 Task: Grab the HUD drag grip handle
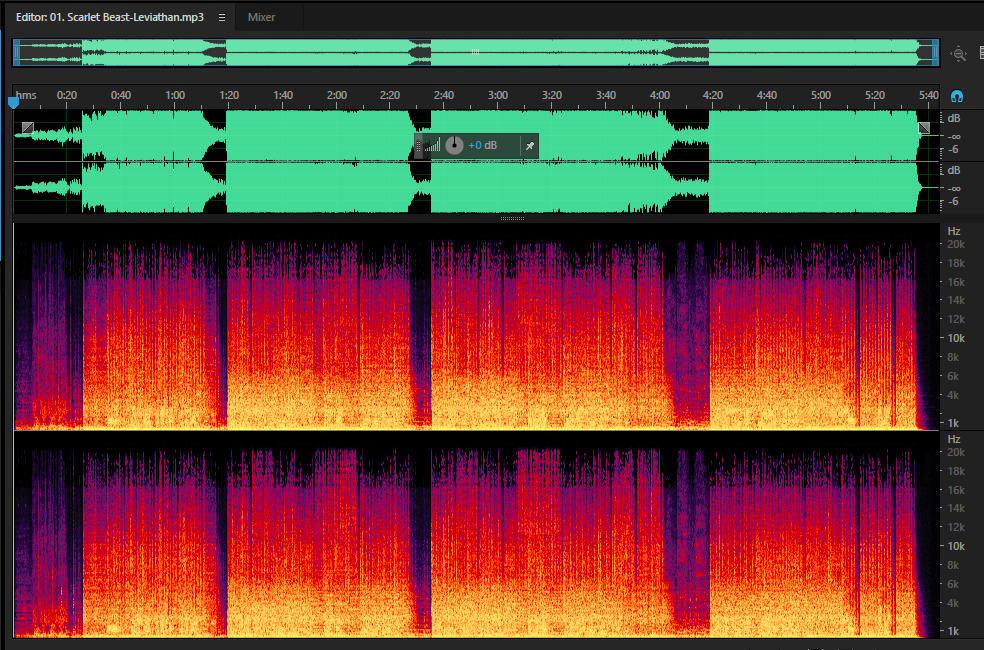(419, 146)
